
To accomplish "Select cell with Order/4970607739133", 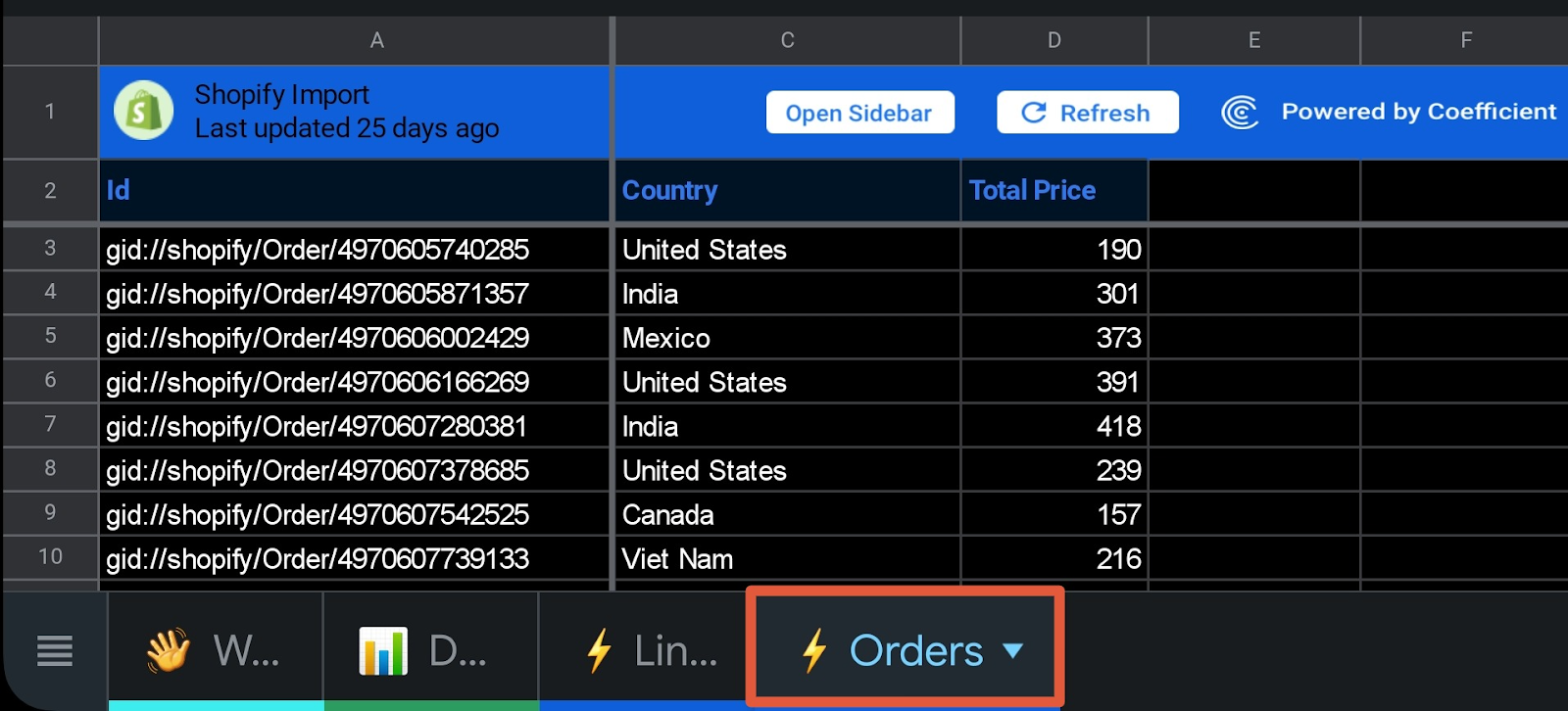I will click(354, 557).
